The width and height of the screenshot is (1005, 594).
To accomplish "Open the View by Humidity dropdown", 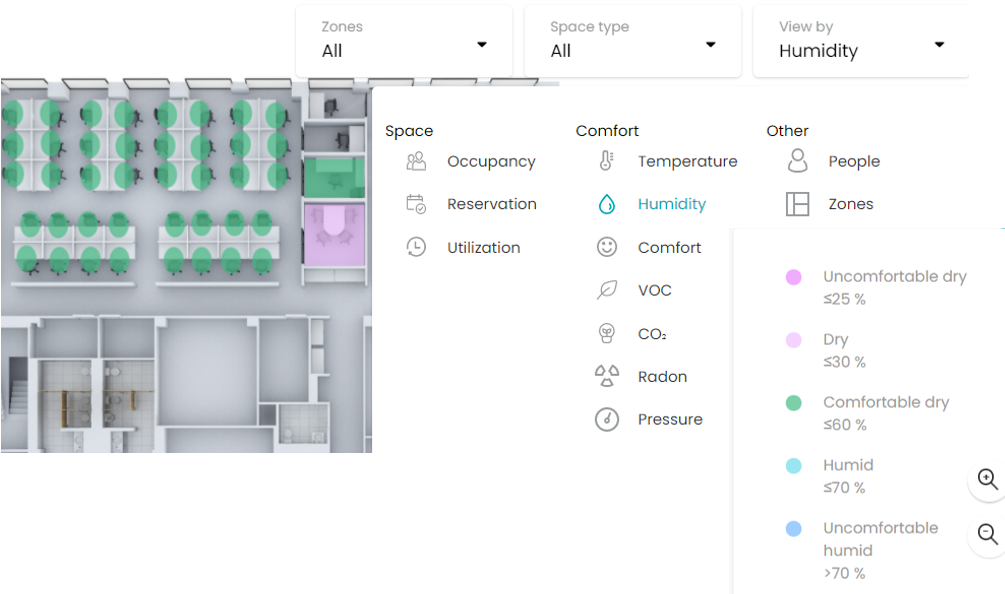I will (861, 41).
